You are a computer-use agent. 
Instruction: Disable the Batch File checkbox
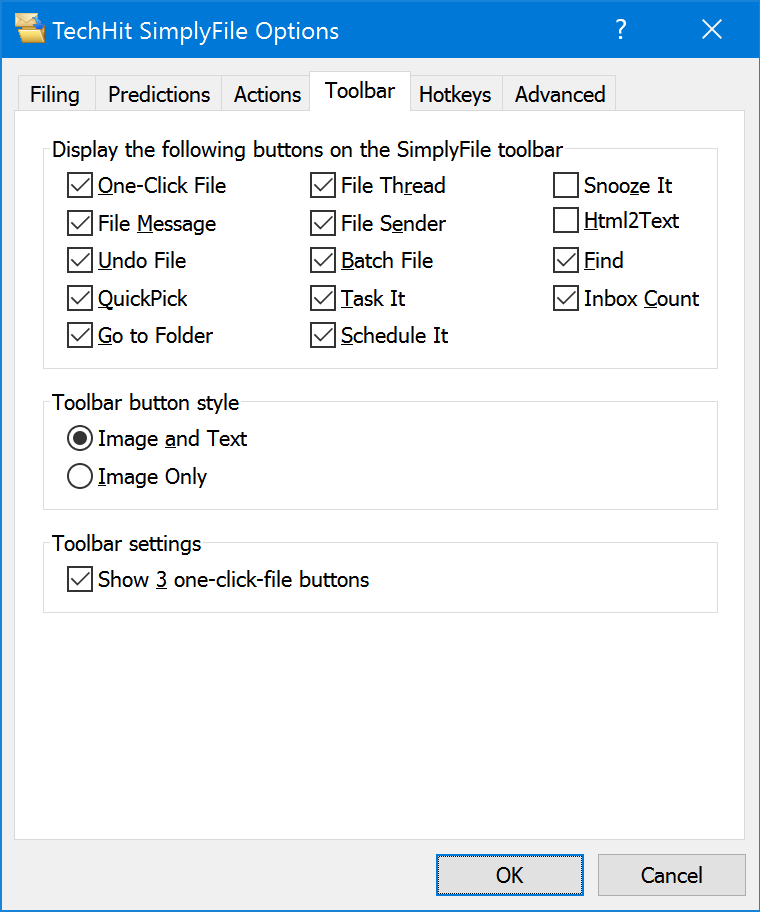click(x=323, y=261)
